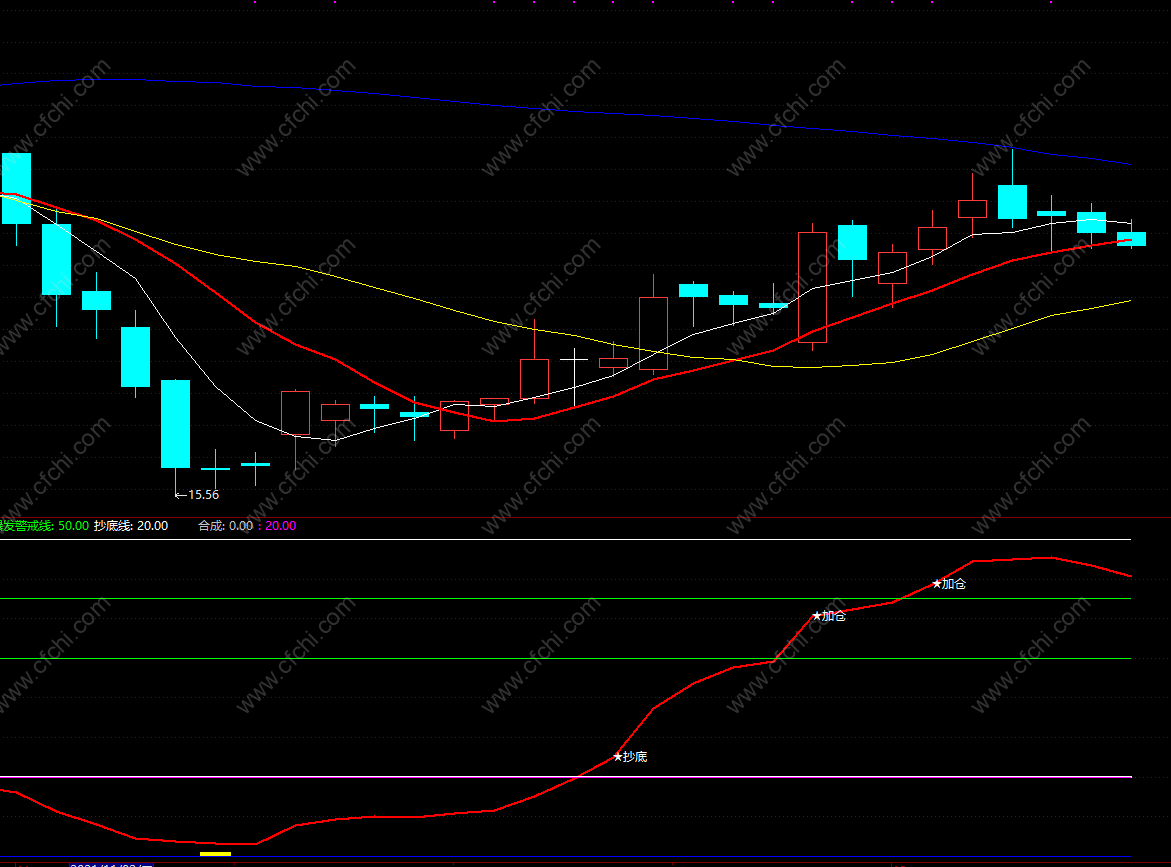Image resolution: width=1171 pixels, height=867 pixels.
Task: Select the 抄底线: 20.00 indicator label
Action: pyautogui.click(x=131, y=526)
